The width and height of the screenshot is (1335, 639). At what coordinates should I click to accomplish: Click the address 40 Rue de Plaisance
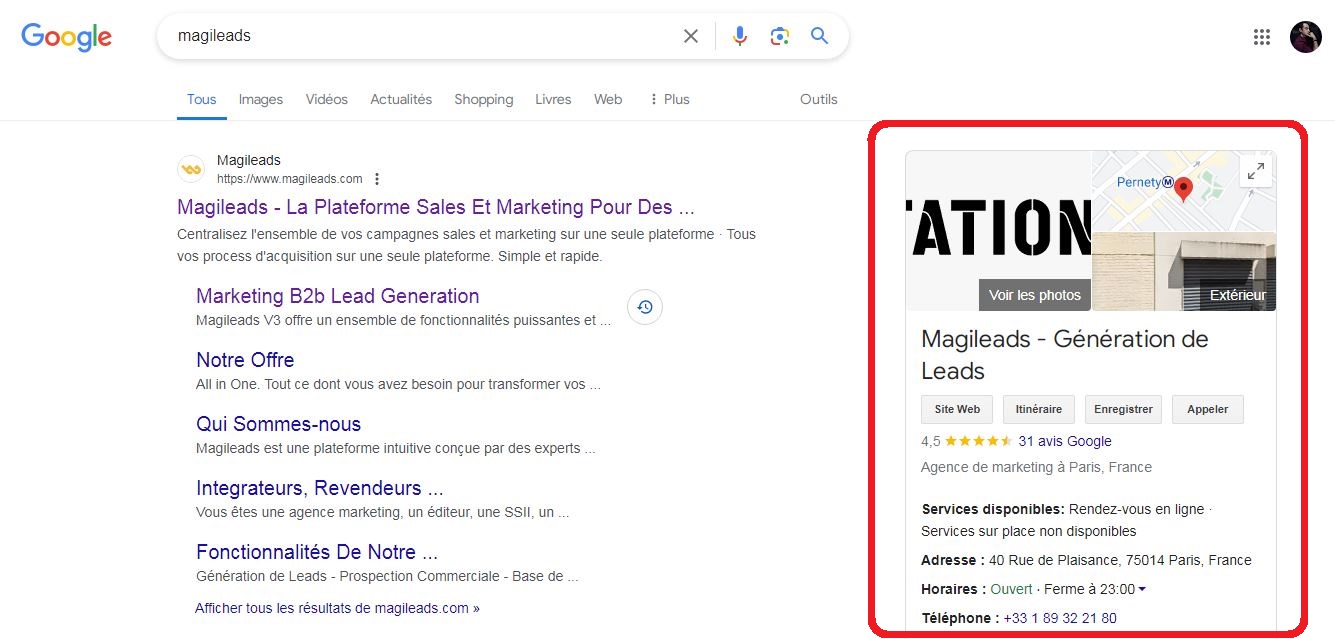point(1120,560)
